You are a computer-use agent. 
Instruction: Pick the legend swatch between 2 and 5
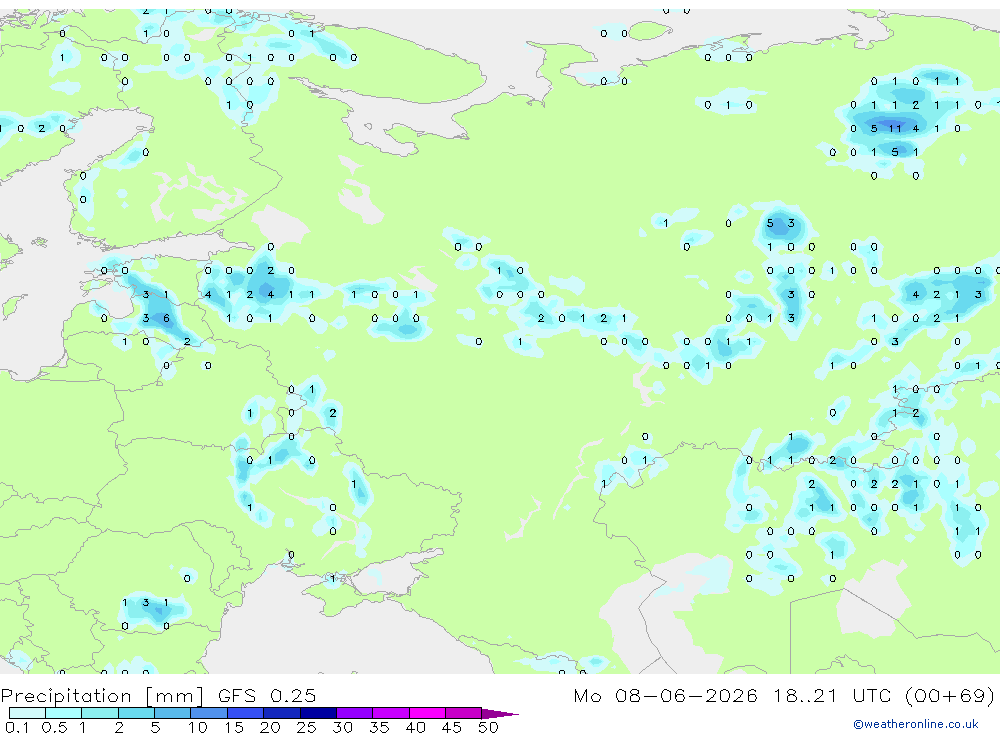pyautogui.click(x=136, y=713)
